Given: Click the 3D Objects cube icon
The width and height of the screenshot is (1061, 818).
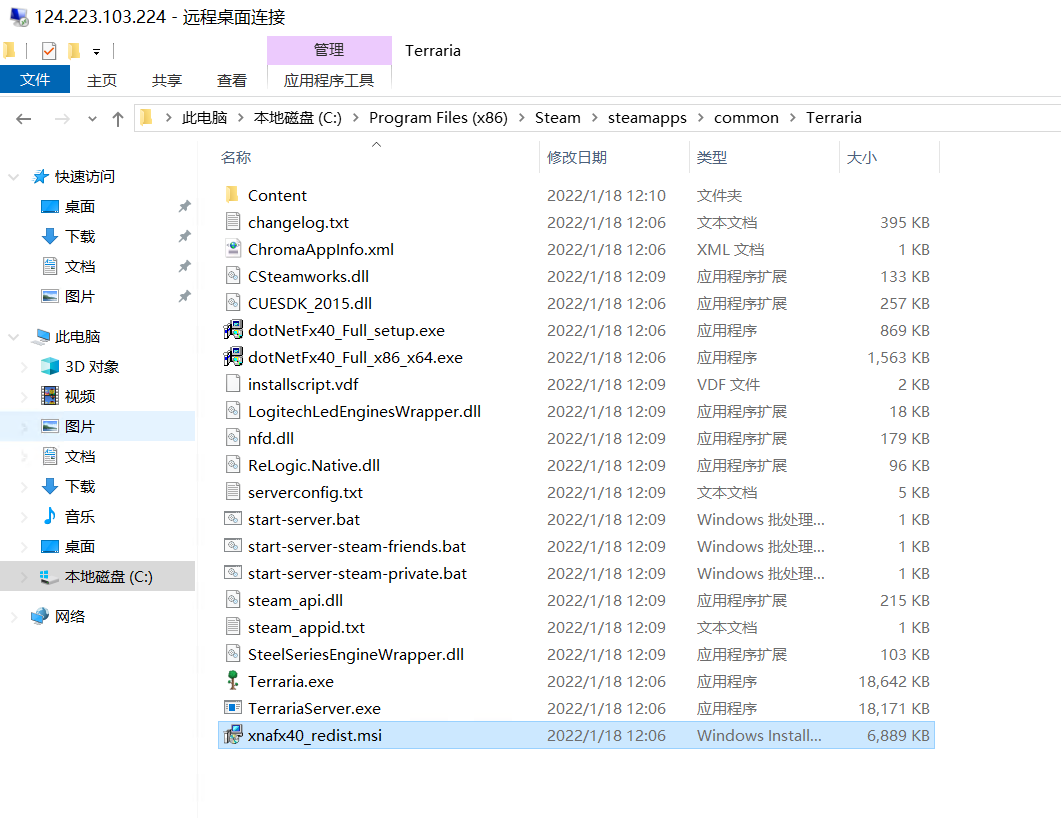Looking at the screenshot, I should tap(49, 366).
